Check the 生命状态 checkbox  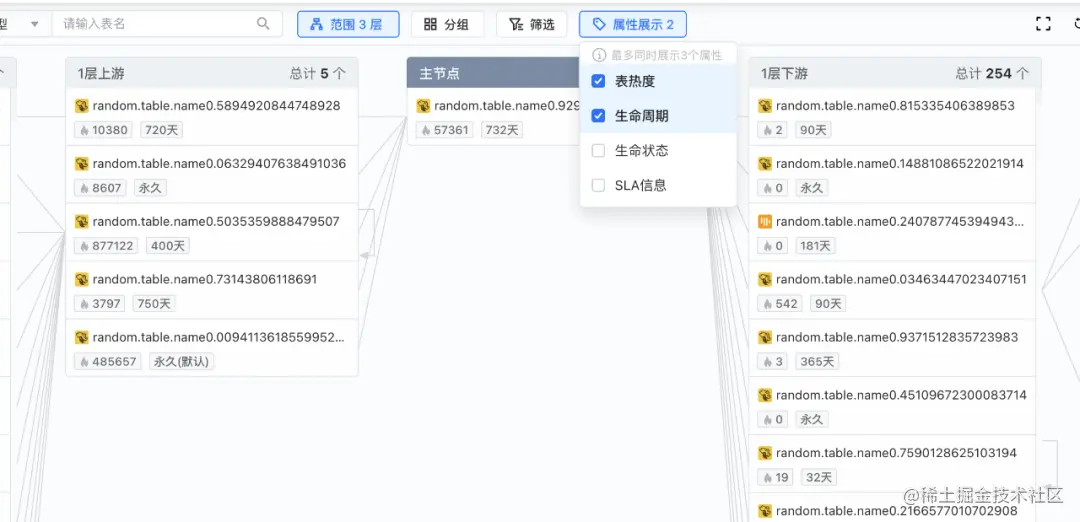tap(599, 150)
